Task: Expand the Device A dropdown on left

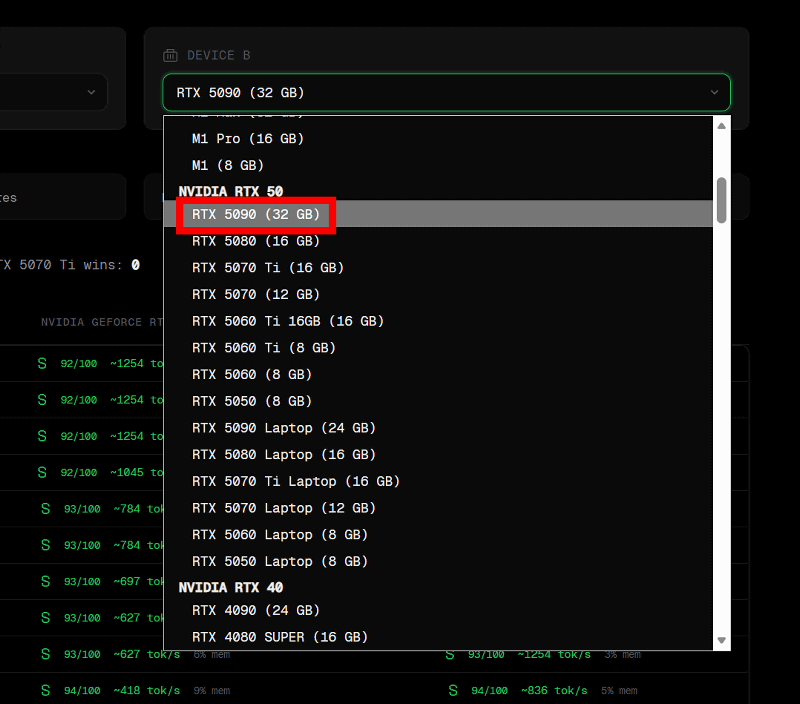Action: point(91,92)
